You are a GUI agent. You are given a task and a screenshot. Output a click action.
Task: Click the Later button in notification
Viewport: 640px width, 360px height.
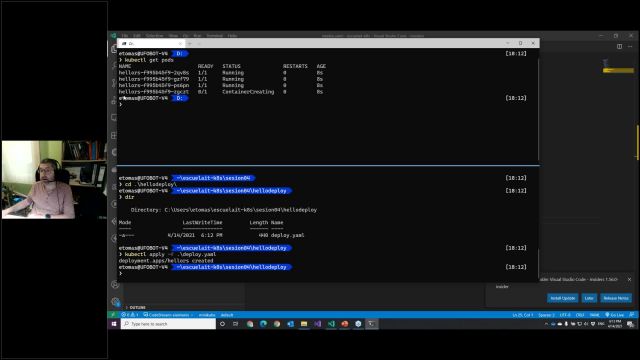(589, 298)
